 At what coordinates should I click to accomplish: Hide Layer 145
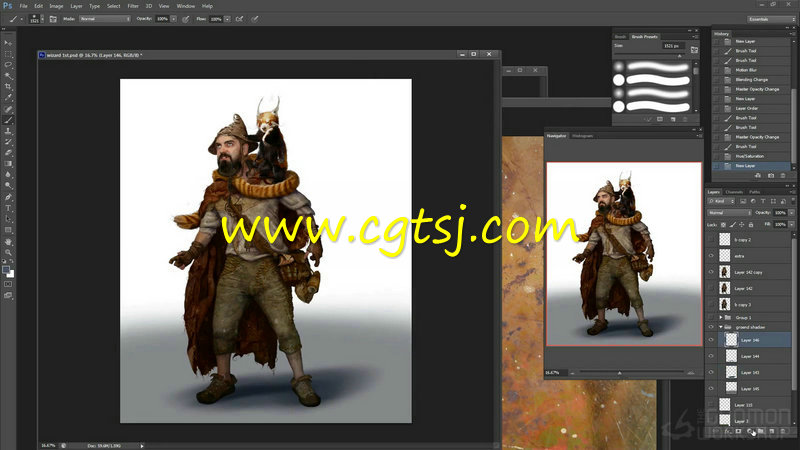pyautogui.click(x=711, y=389)
